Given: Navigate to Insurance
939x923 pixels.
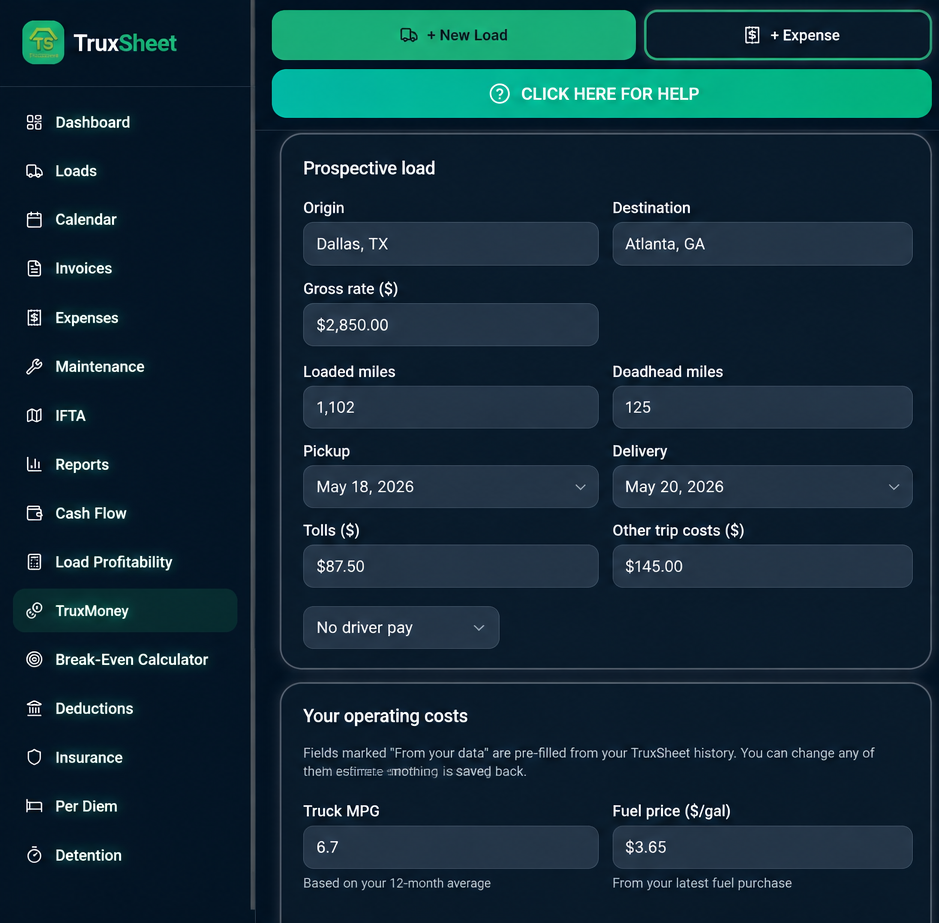Looking at the screenshot, I should point(125,758).
